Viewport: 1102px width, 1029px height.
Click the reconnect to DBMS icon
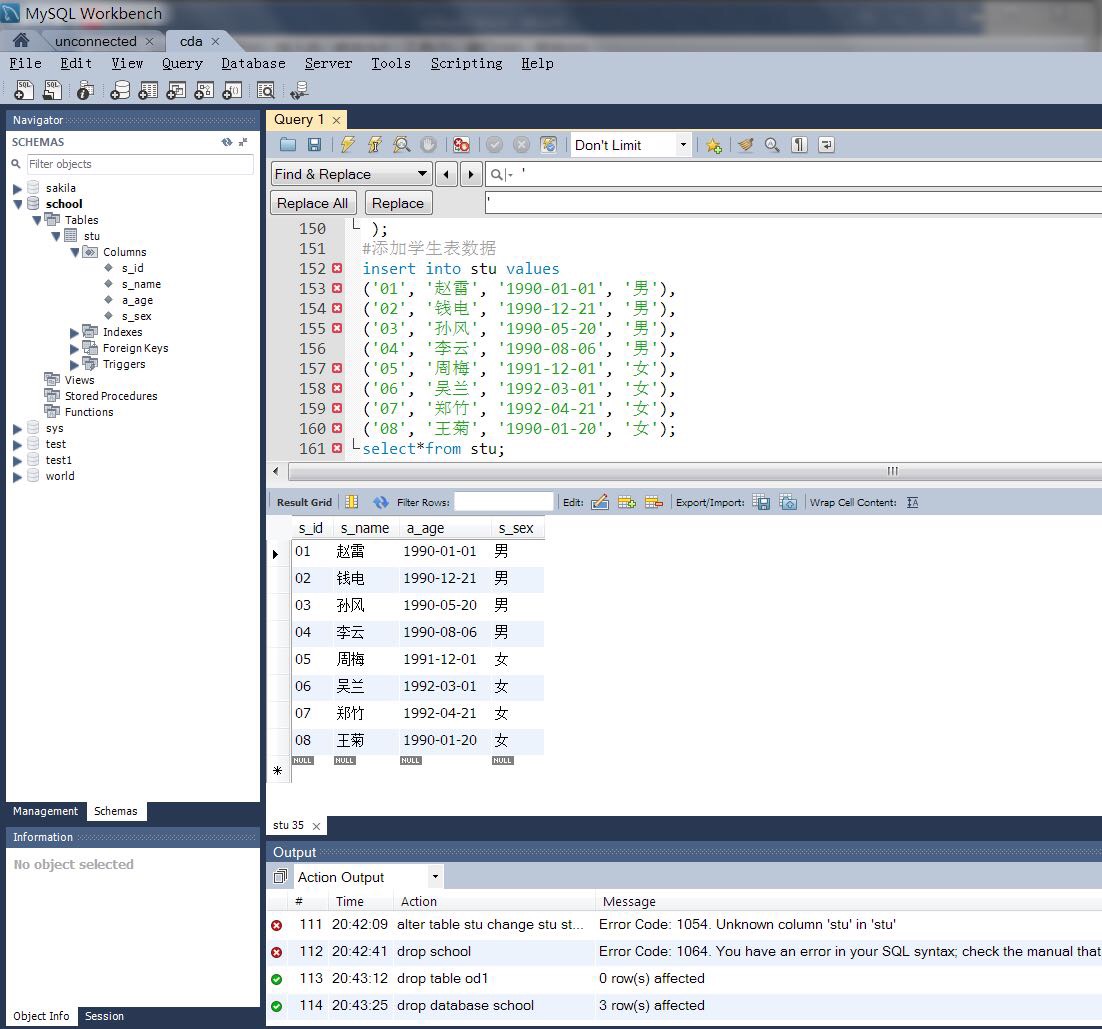click(x=298, y=91)
